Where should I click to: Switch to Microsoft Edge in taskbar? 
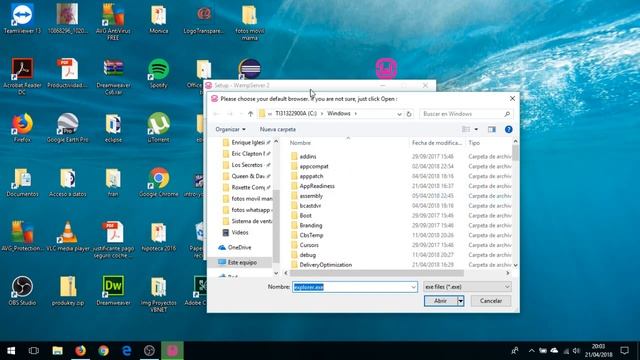coord(127,351)
